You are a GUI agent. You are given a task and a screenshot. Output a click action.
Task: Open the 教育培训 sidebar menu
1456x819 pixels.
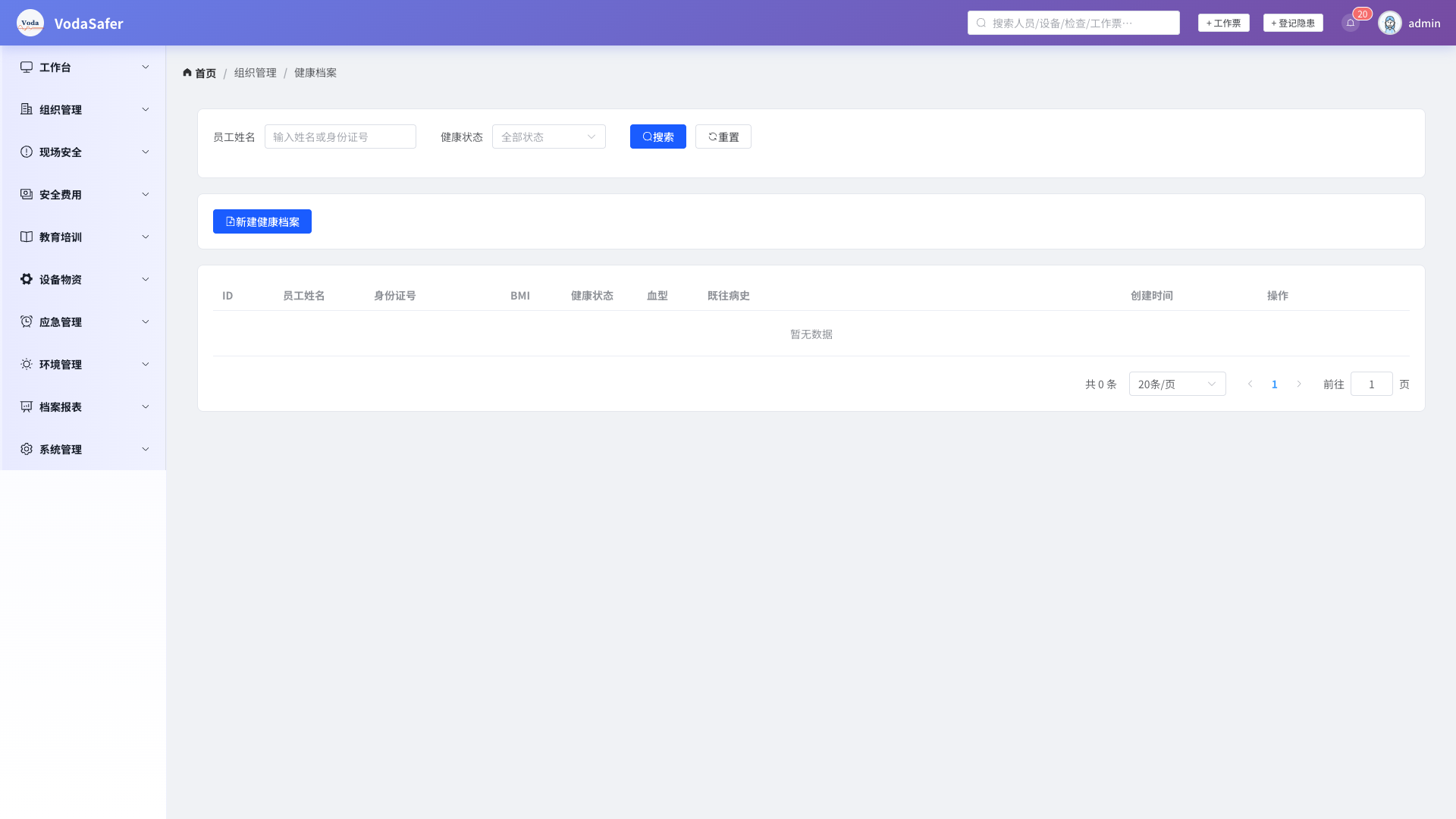coord(83,237)
